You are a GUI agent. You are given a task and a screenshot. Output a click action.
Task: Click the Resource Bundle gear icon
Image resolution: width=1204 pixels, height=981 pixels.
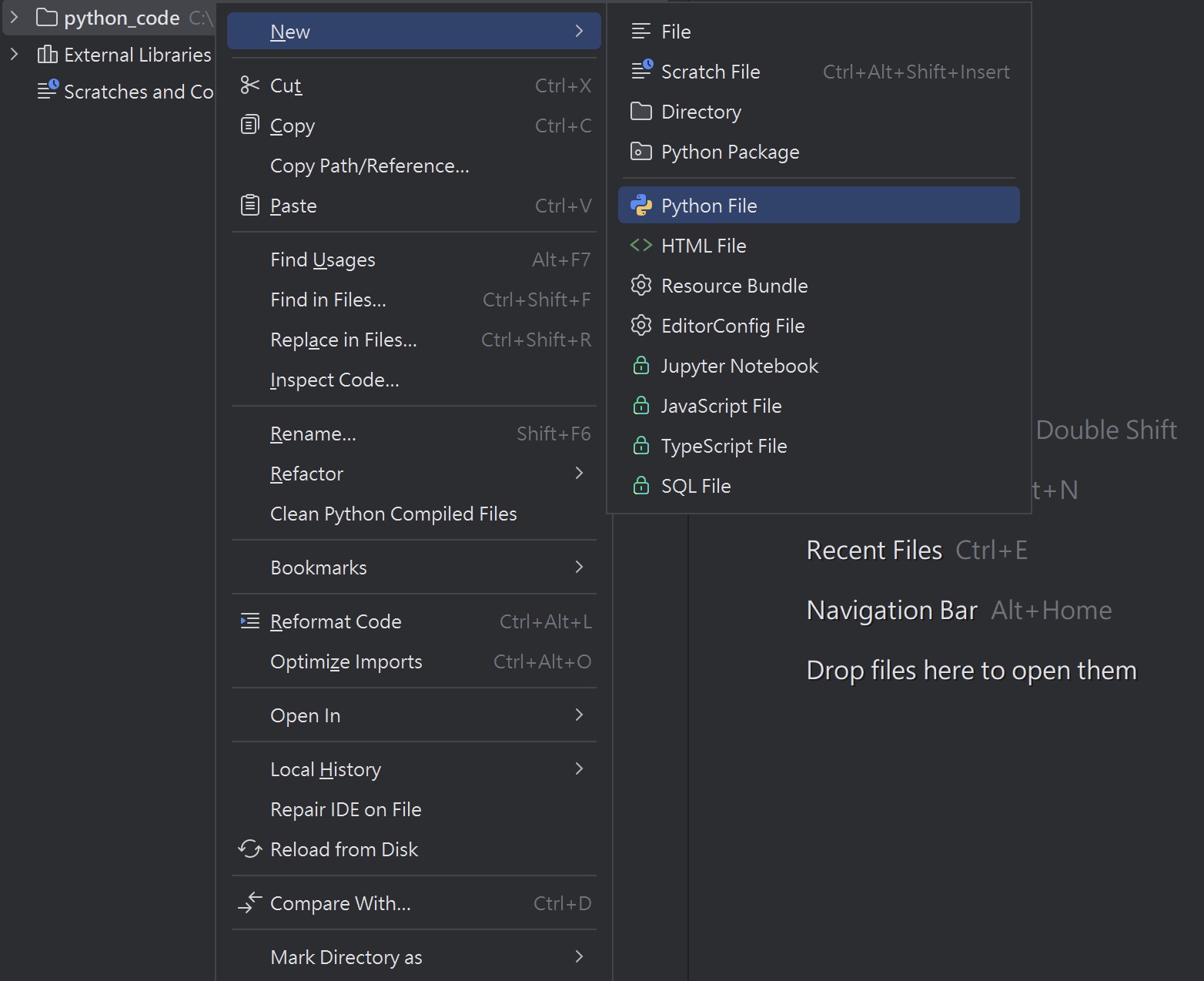pyautogui.click(x=640, y=285)
